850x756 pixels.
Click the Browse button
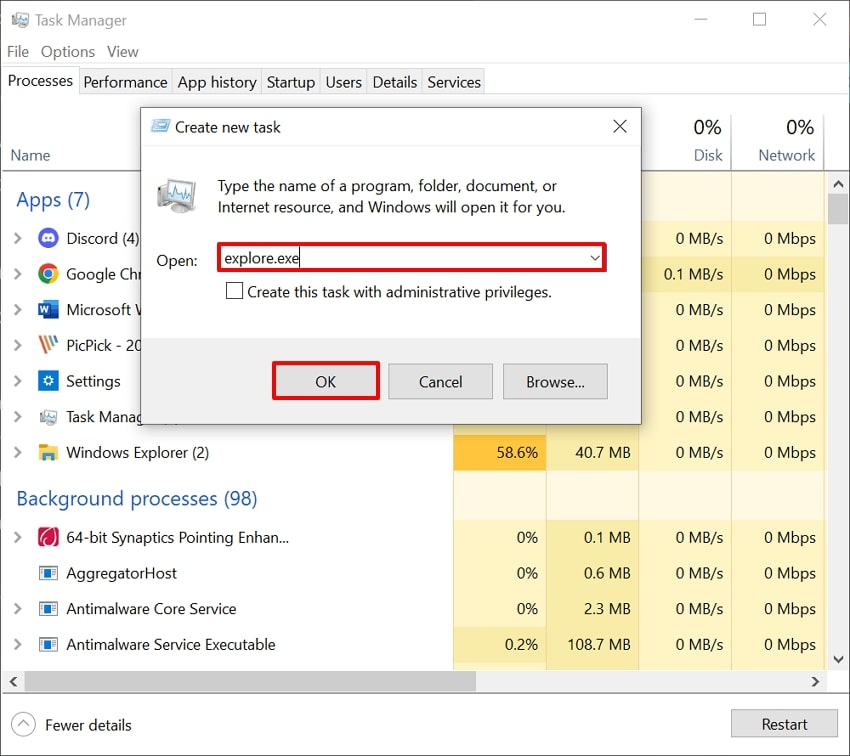tap(555, 381)
